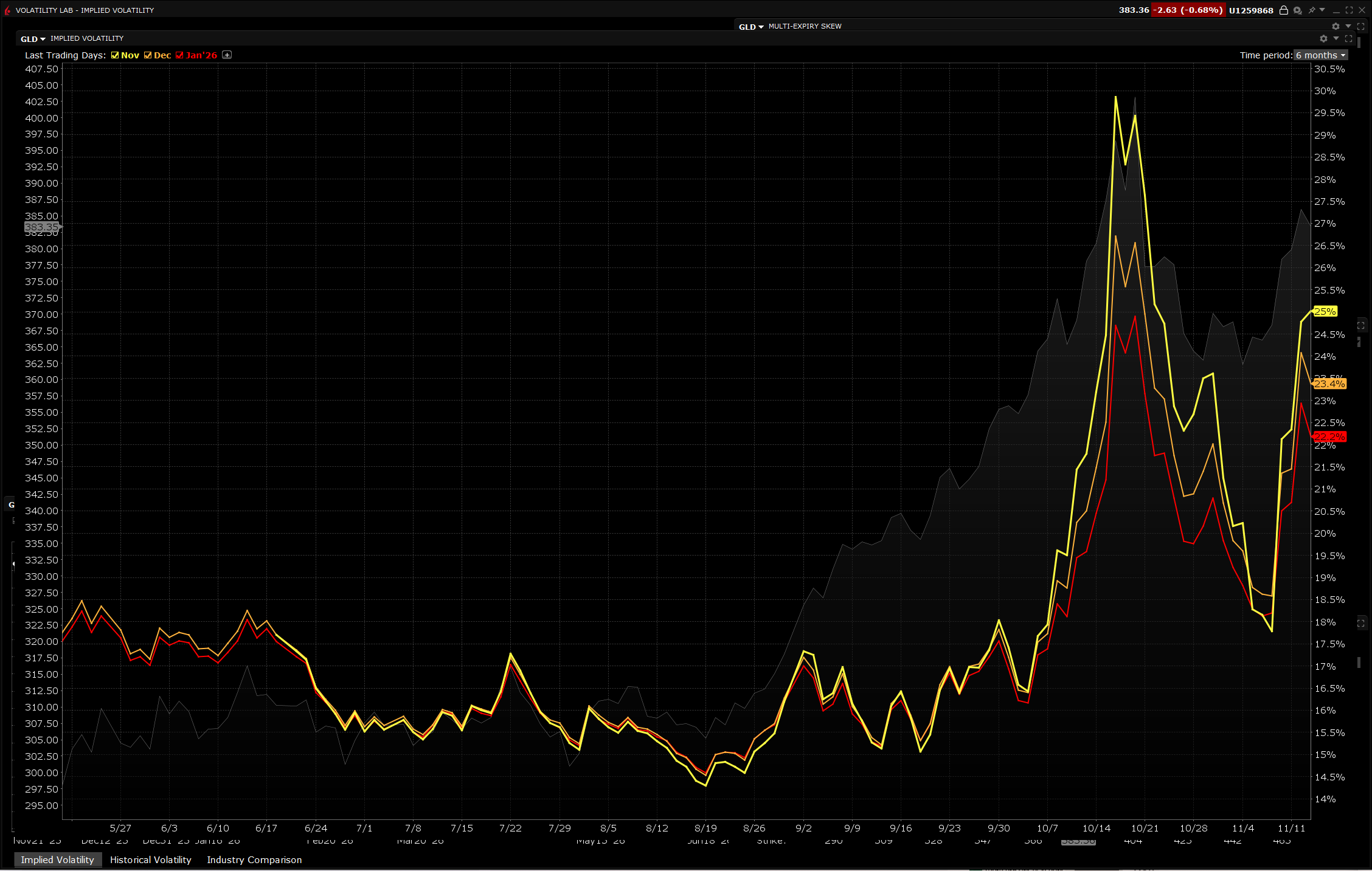
Task: Switch to the Industry Comparison tab
Action: point(254,859)
